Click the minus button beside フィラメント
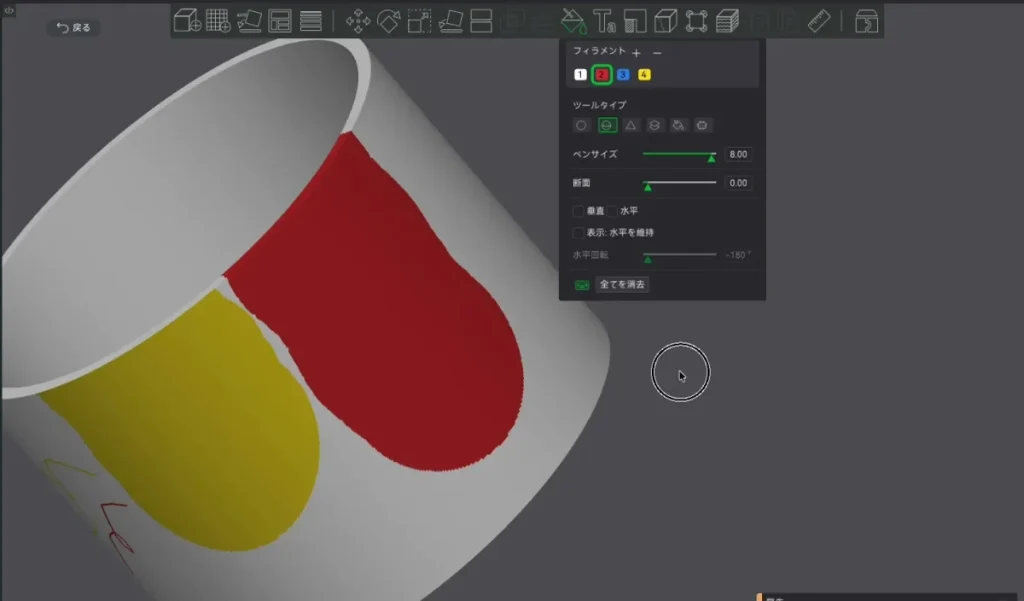 [x=657, y=53]
